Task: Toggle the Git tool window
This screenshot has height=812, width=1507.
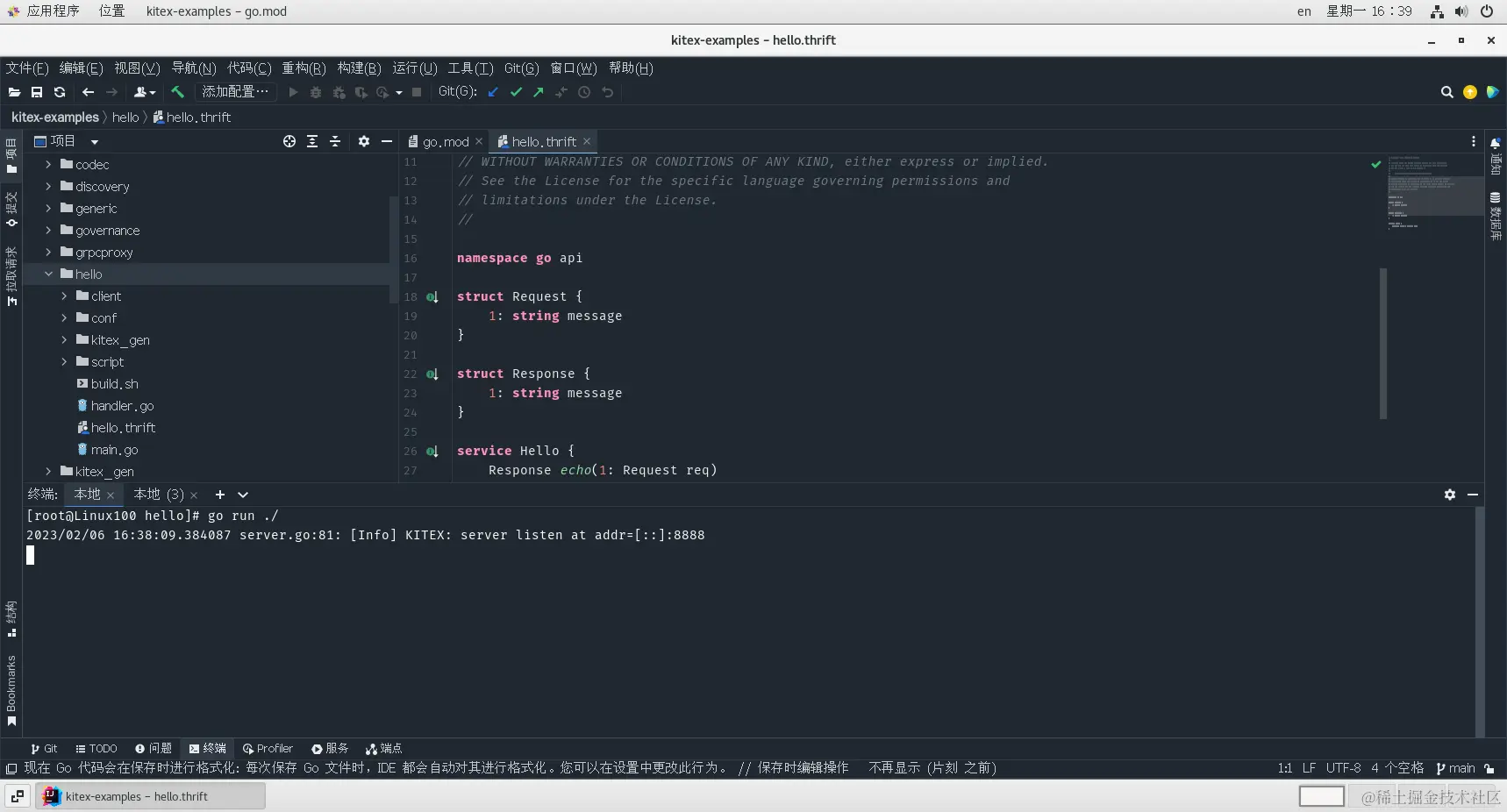Action: tap(44, 749)
